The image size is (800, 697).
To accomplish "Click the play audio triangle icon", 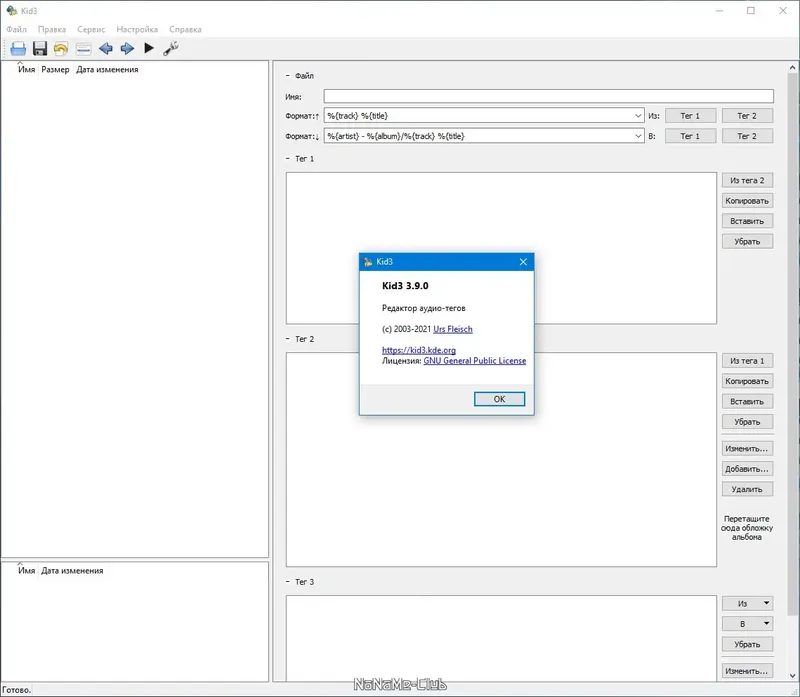I will 148,48.
